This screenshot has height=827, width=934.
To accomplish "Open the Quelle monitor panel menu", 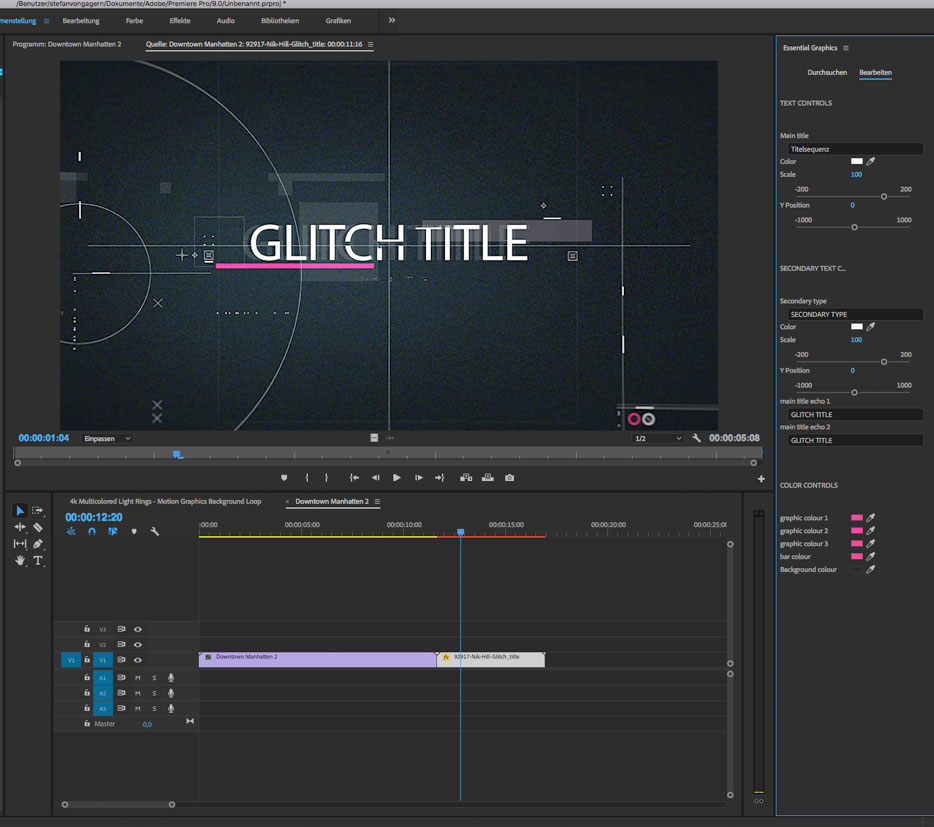I will tap(371, 44).
